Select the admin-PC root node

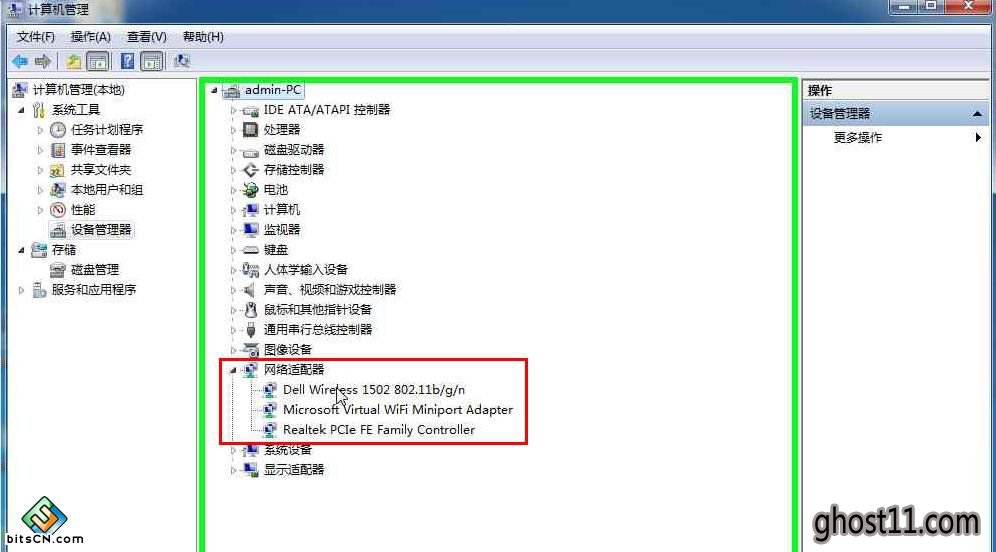273,90
